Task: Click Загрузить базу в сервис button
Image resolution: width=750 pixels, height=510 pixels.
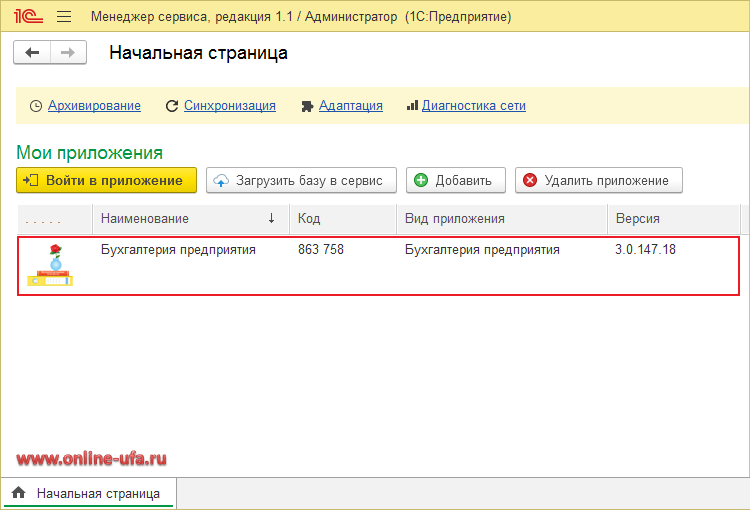Action: click(301, 180)
